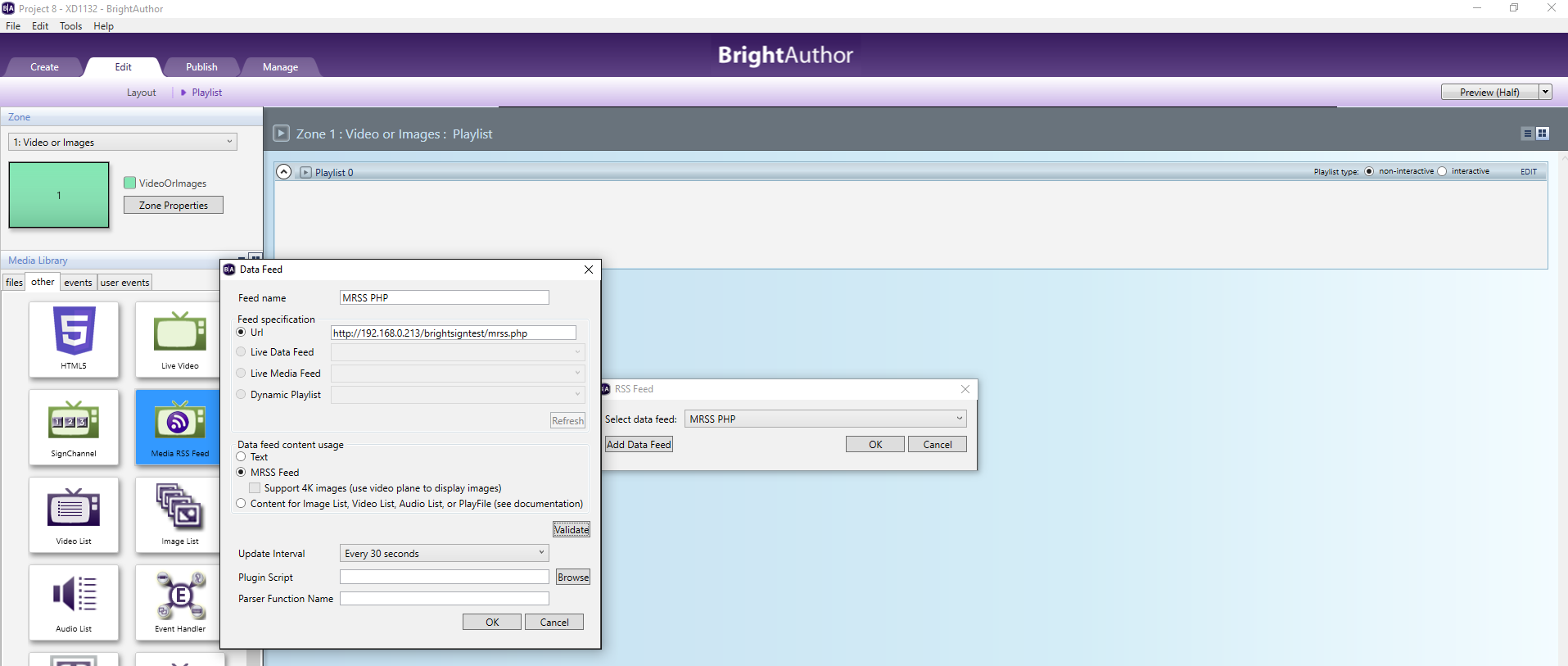Viewport: 1568px width, 666px height.
Task: Open the files tab in Media Library
Action: [15, 283]
